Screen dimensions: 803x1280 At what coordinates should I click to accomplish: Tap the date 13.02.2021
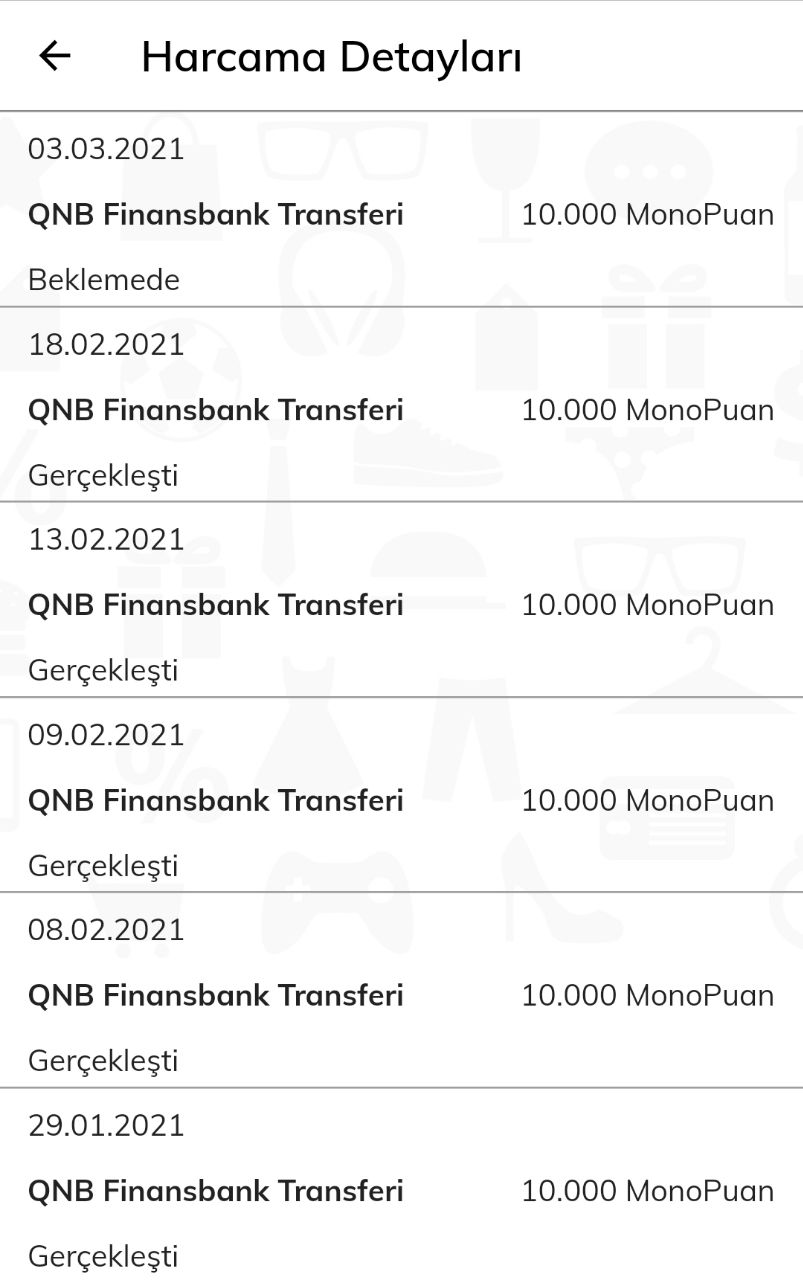click(106, 540)
